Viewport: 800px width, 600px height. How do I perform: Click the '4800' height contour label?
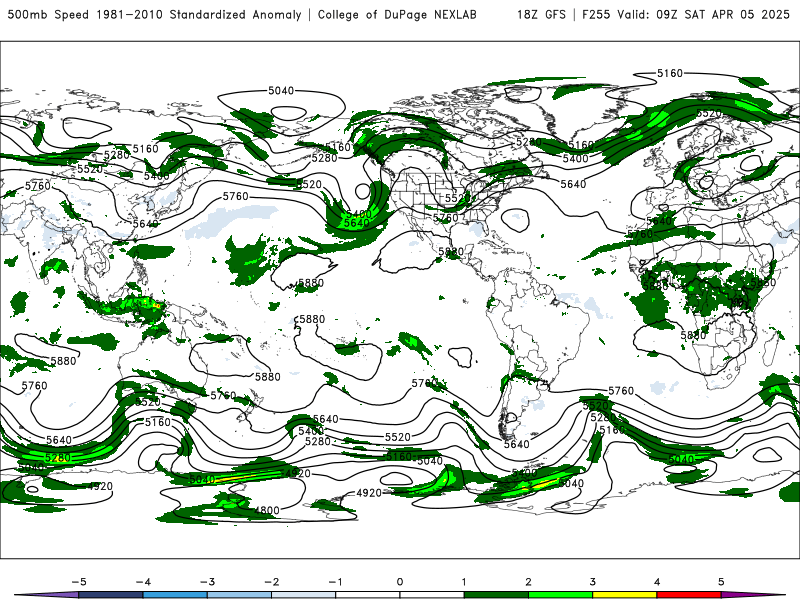pyautogui.click(x=267, y=510)
